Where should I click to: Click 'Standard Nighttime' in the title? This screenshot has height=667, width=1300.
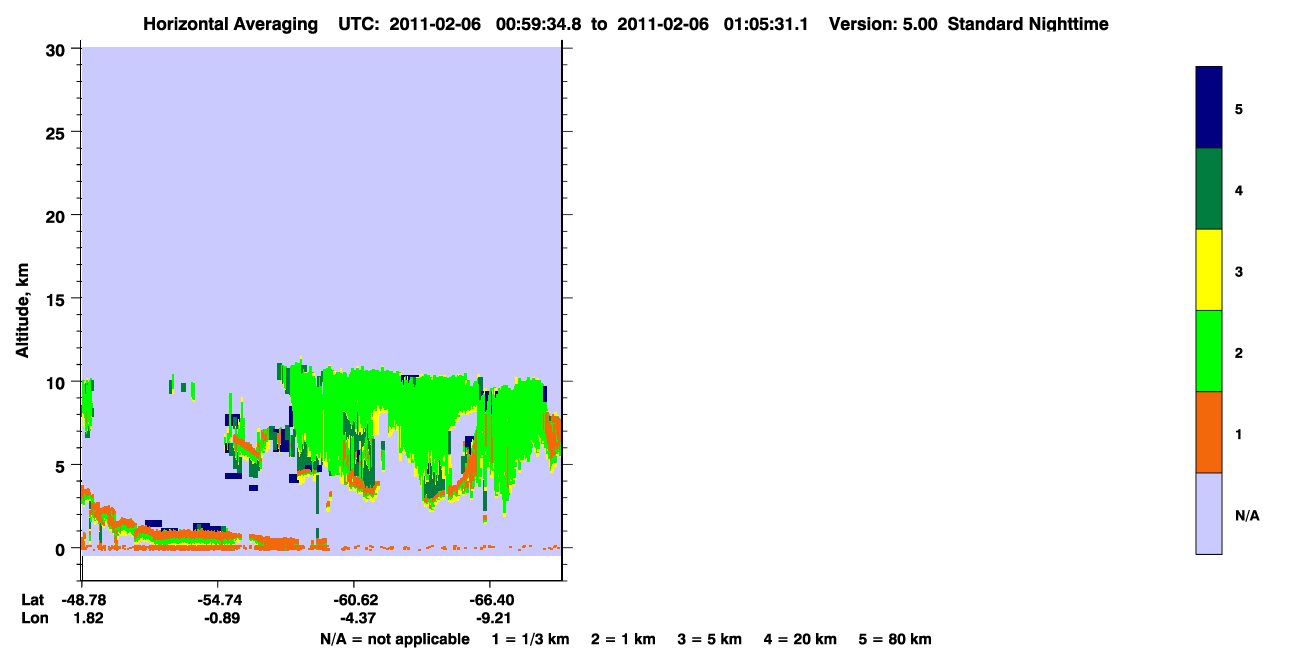[1028, 24]
